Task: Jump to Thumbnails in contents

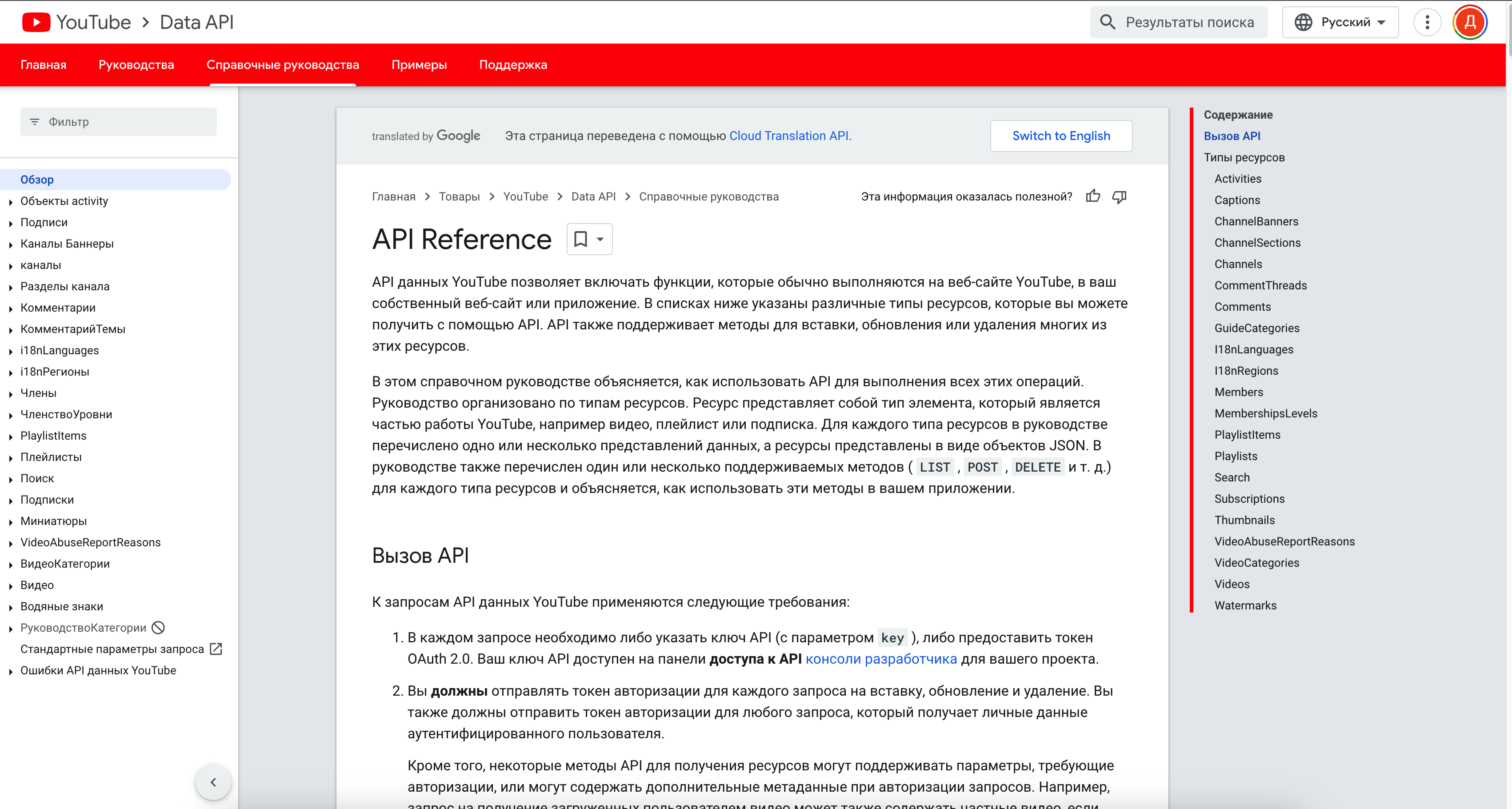Action: (1244, 520)
